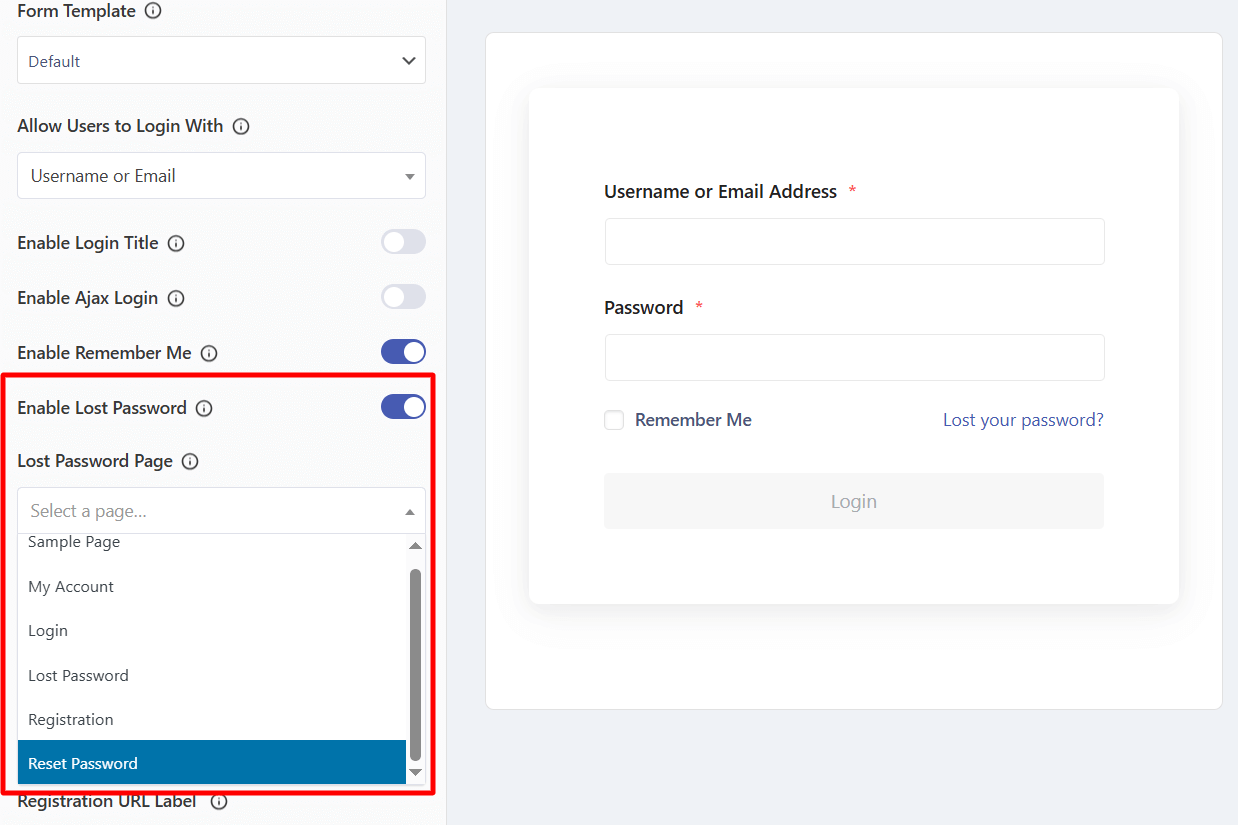Turn on the Enable Ajax Login switch
The width and height of the screenshot is (1238, 825).
click(x=403, y=297)
